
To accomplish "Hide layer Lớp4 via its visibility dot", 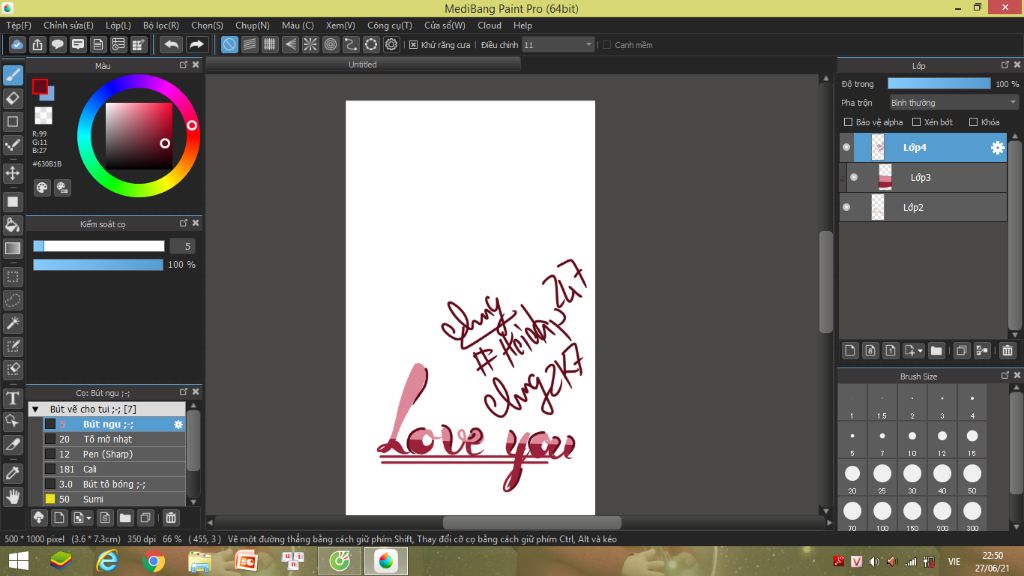I will (846, 148).
